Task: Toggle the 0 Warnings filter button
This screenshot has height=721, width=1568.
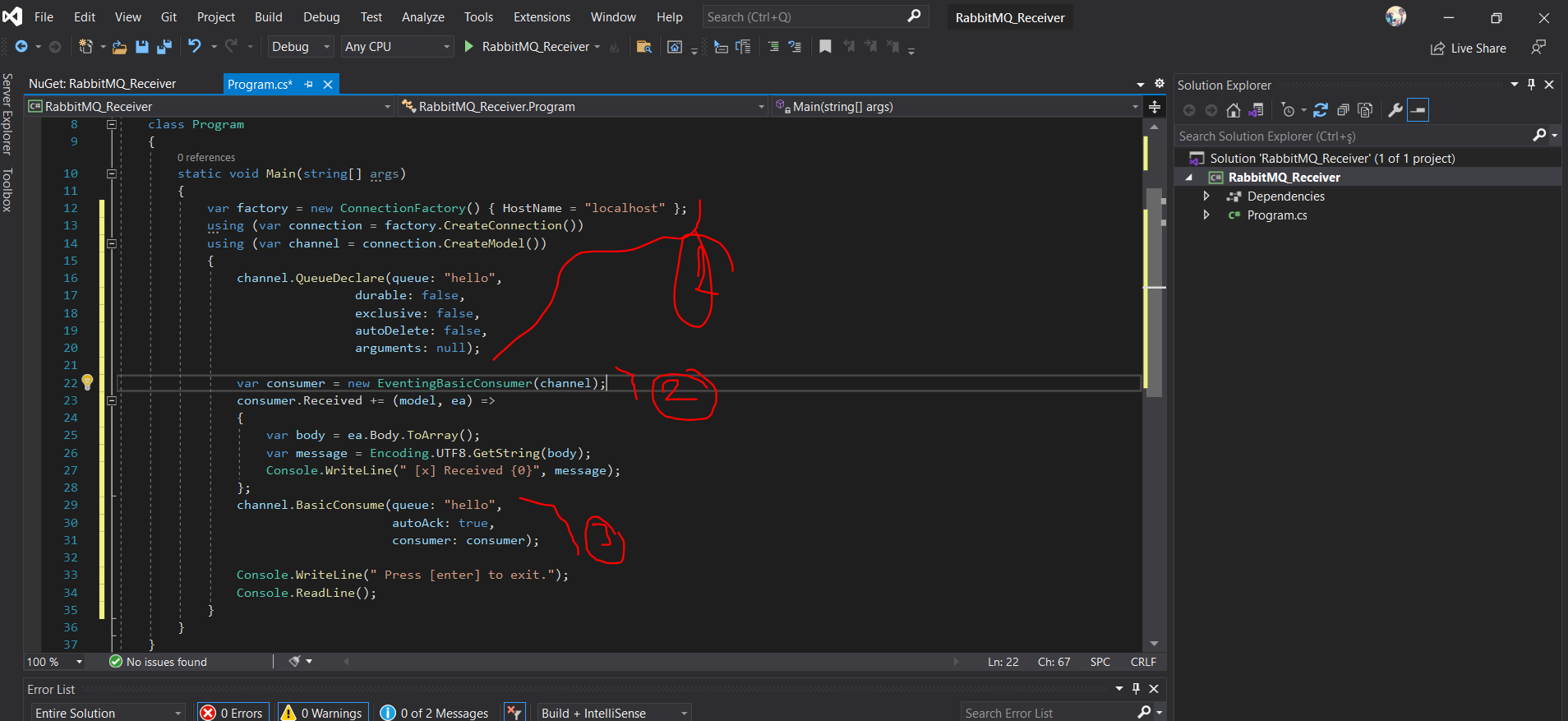Action: 322,713
